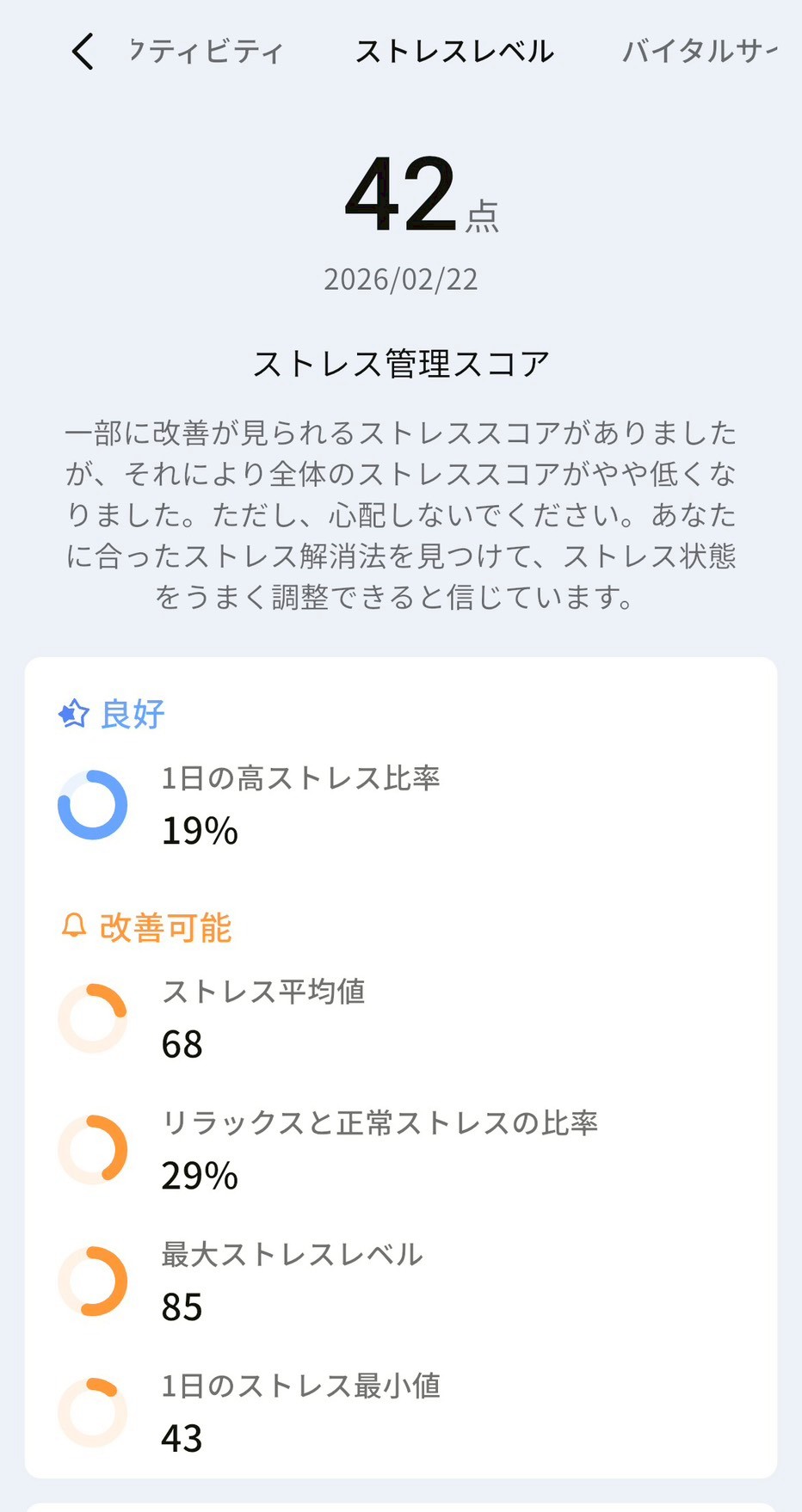Tap the 改善可能 section label
The width and height of the screenshot is (802, 1512).
(x=165, y=928)
